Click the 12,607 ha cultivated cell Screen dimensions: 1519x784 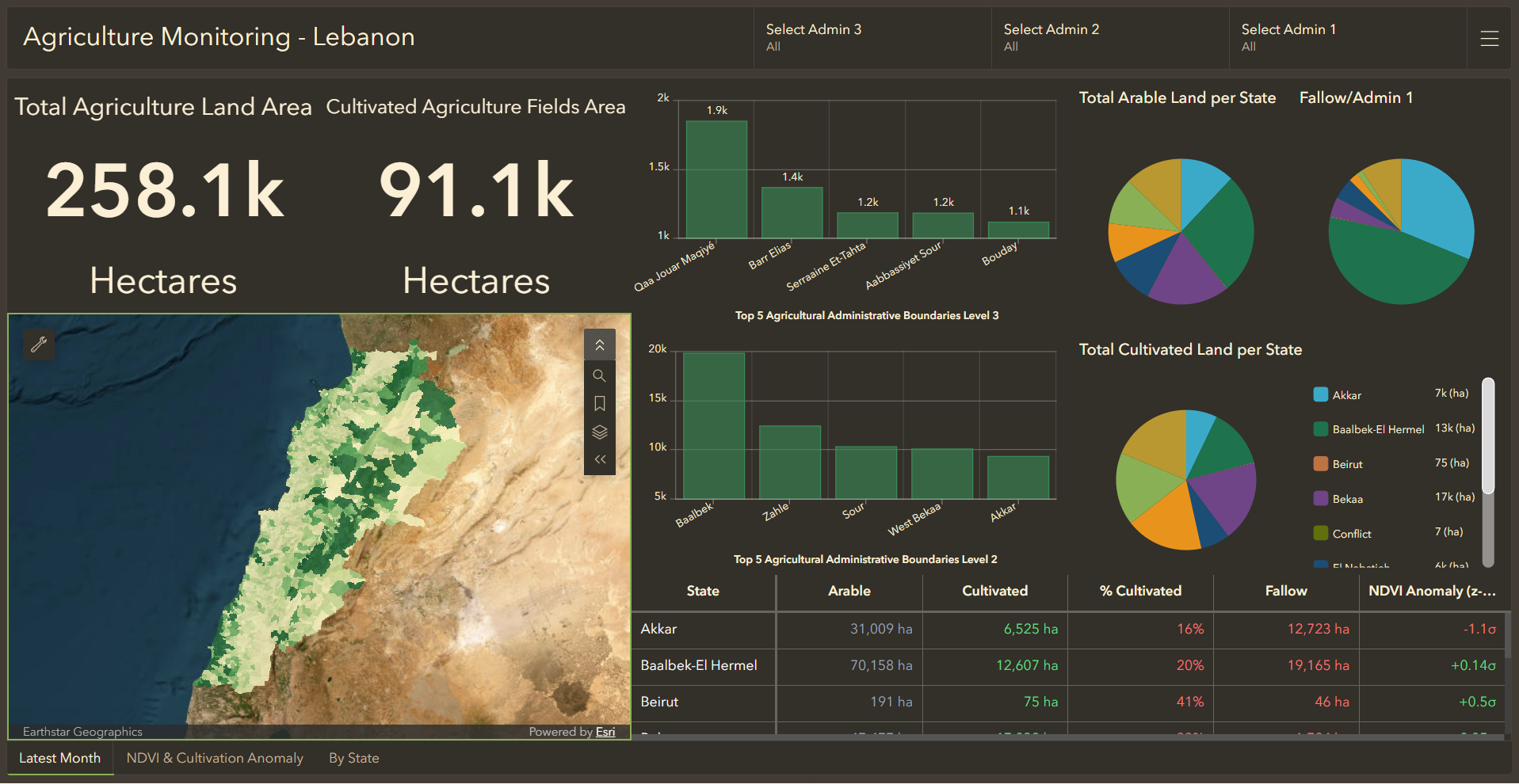[x=995, y=665]
